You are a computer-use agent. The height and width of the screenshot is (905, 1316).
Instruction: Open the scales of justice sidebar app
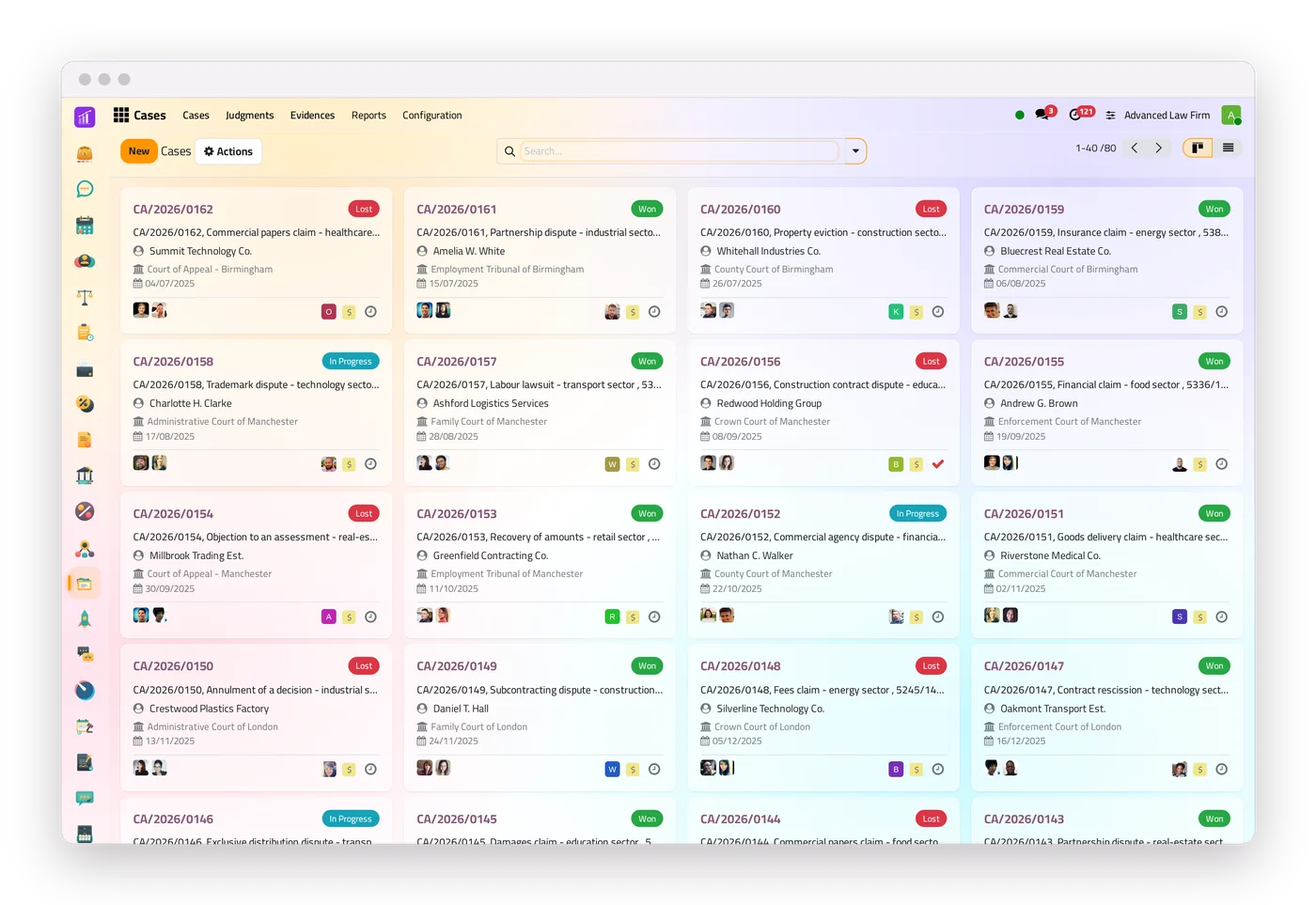[x=85, y=297]
